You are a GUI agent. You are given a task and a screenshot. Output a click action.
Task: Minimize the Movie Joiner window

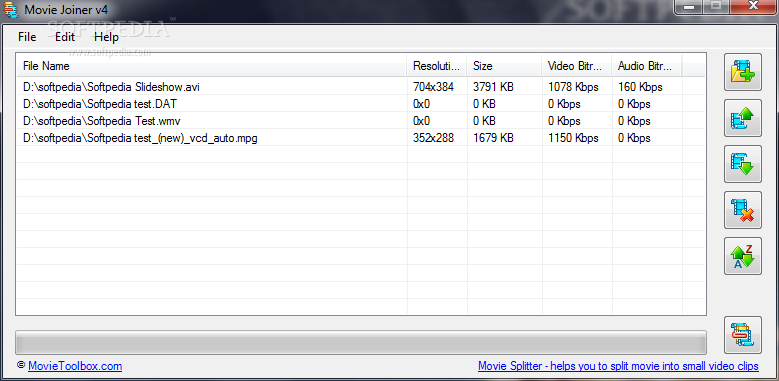[x=690, y=6]
